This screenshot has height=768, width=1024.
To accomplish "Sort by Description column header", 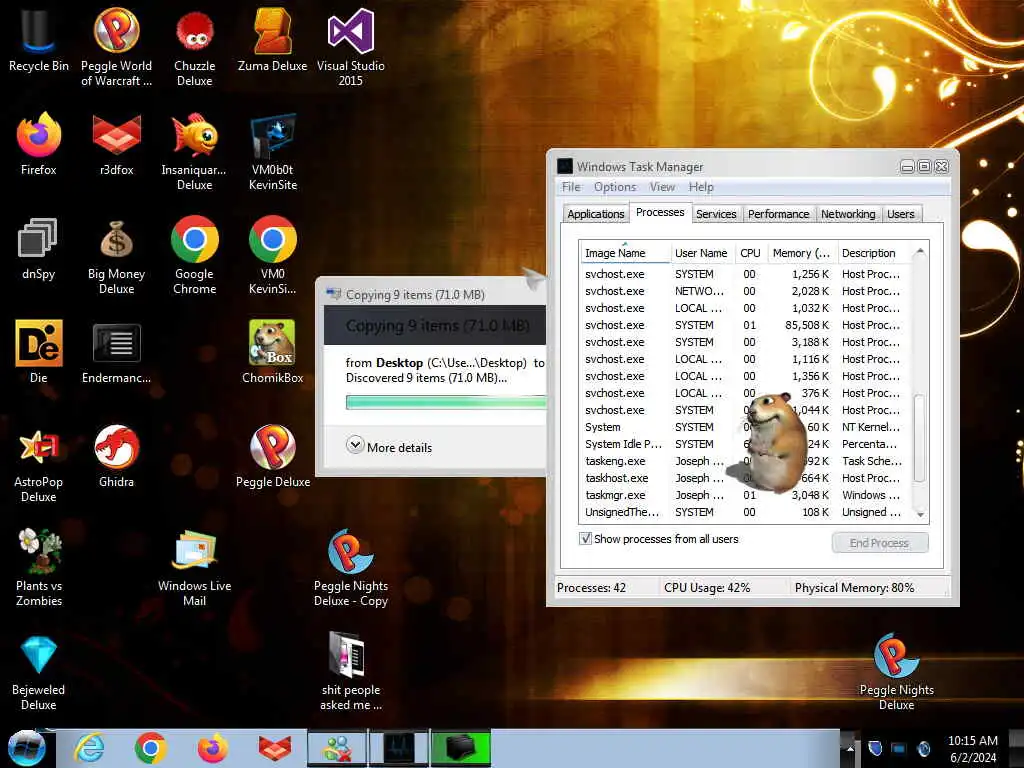I will coord(873,253).
